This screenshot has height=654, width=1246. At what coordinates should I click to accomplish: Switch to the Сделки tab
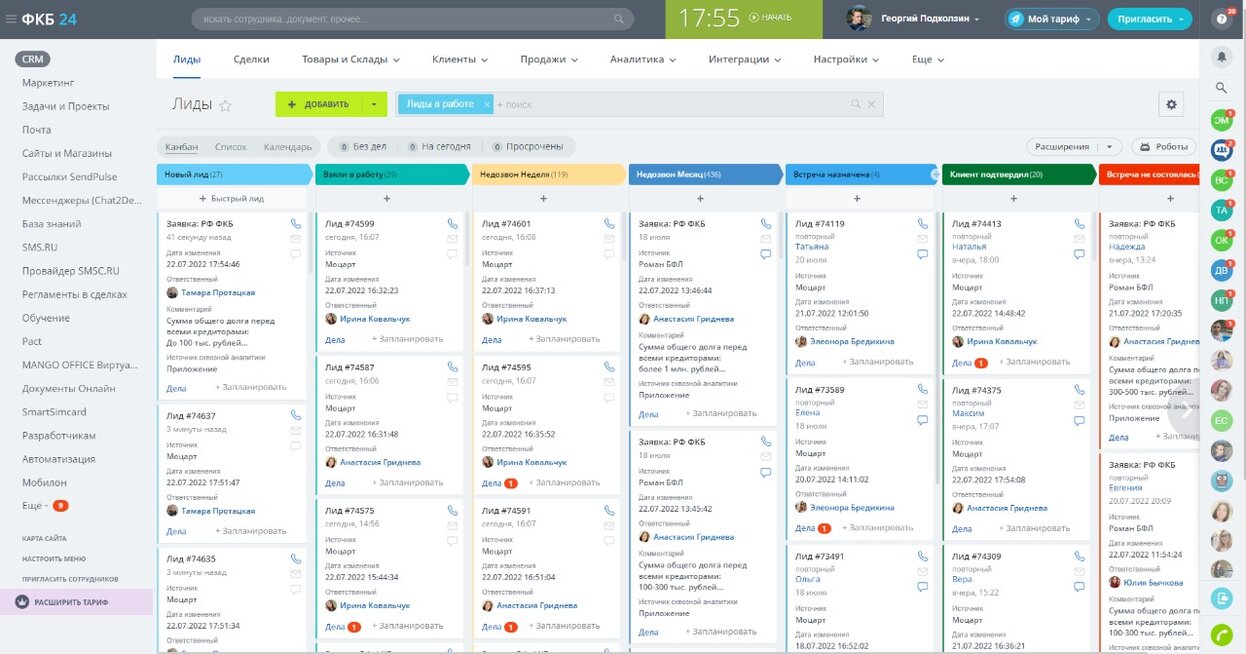[251, 59]
